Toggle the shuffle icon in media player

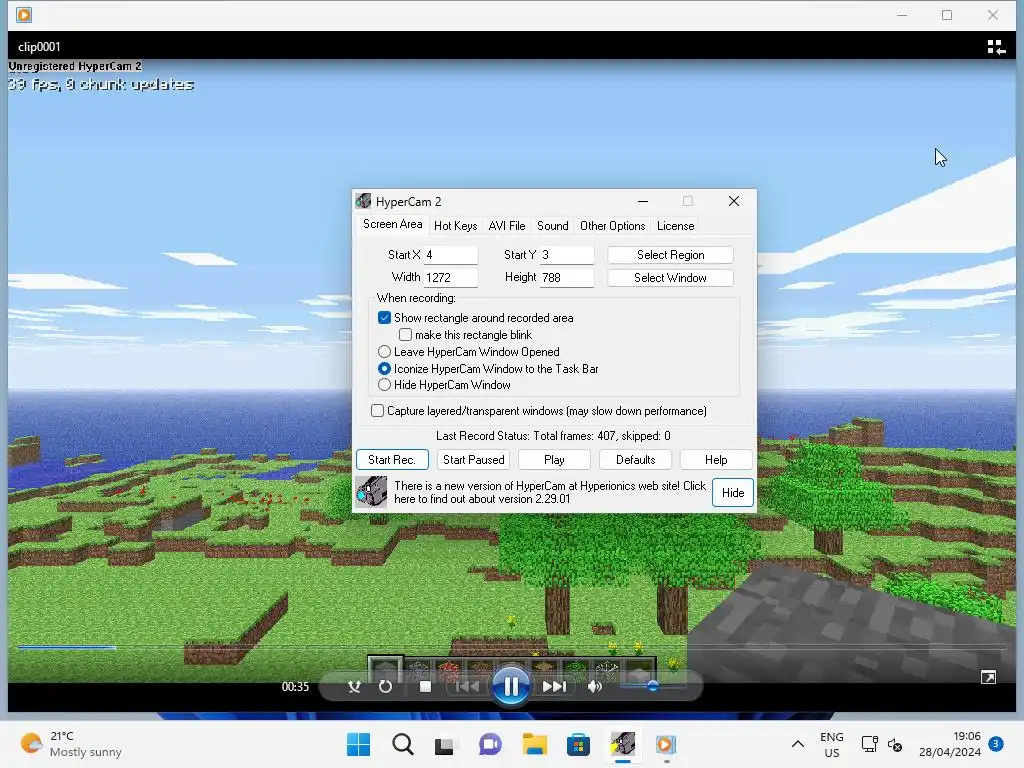pyautogui.click(x=355, y=686)
